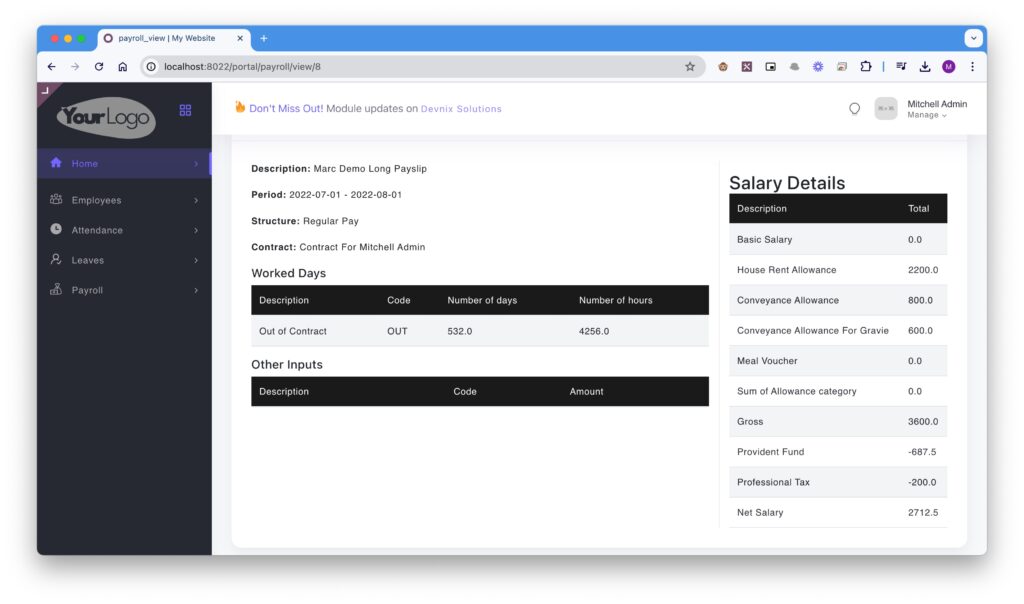
Task: Click the Attendance clock icon
Action: tap(56, 230)
